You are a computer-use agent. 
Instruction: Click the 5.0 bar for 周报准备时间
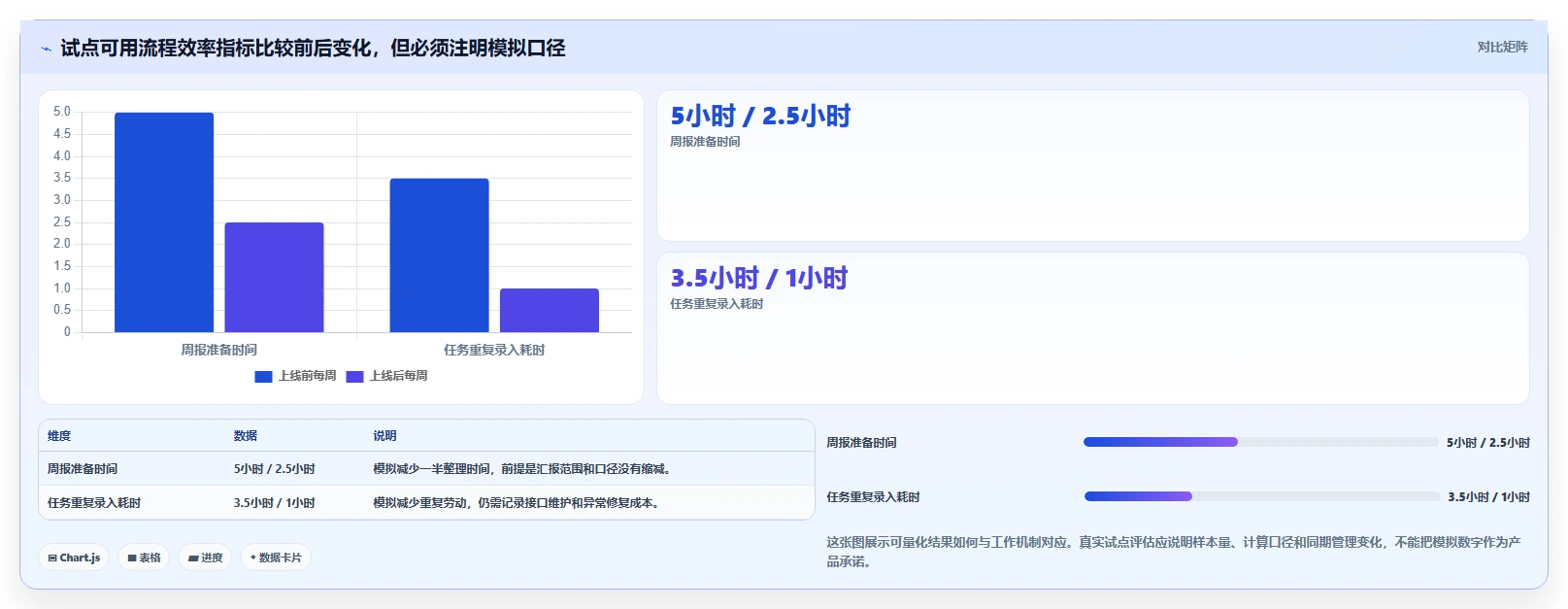[164, 222]
